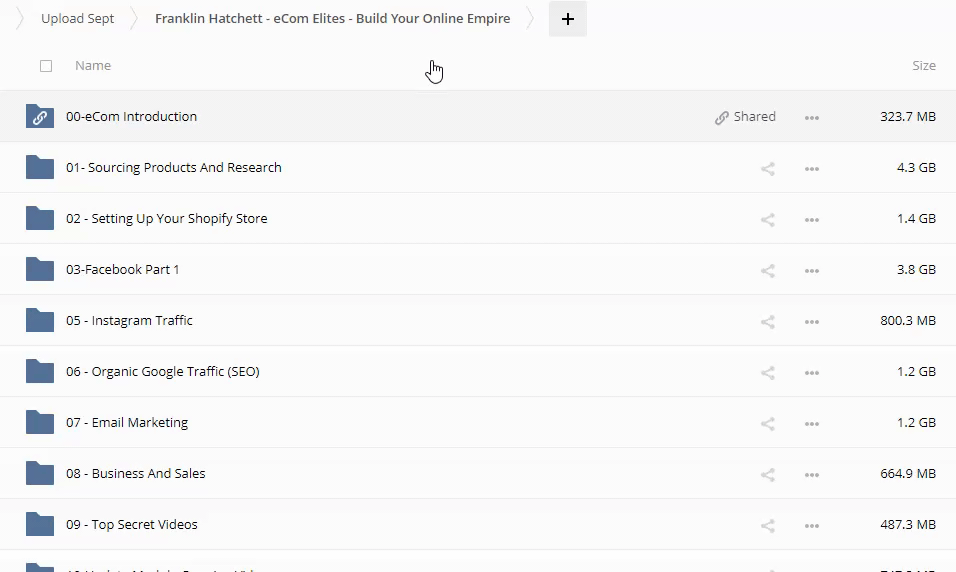Share the Setting Up Your Shopify Store folder

click(768, 219)
